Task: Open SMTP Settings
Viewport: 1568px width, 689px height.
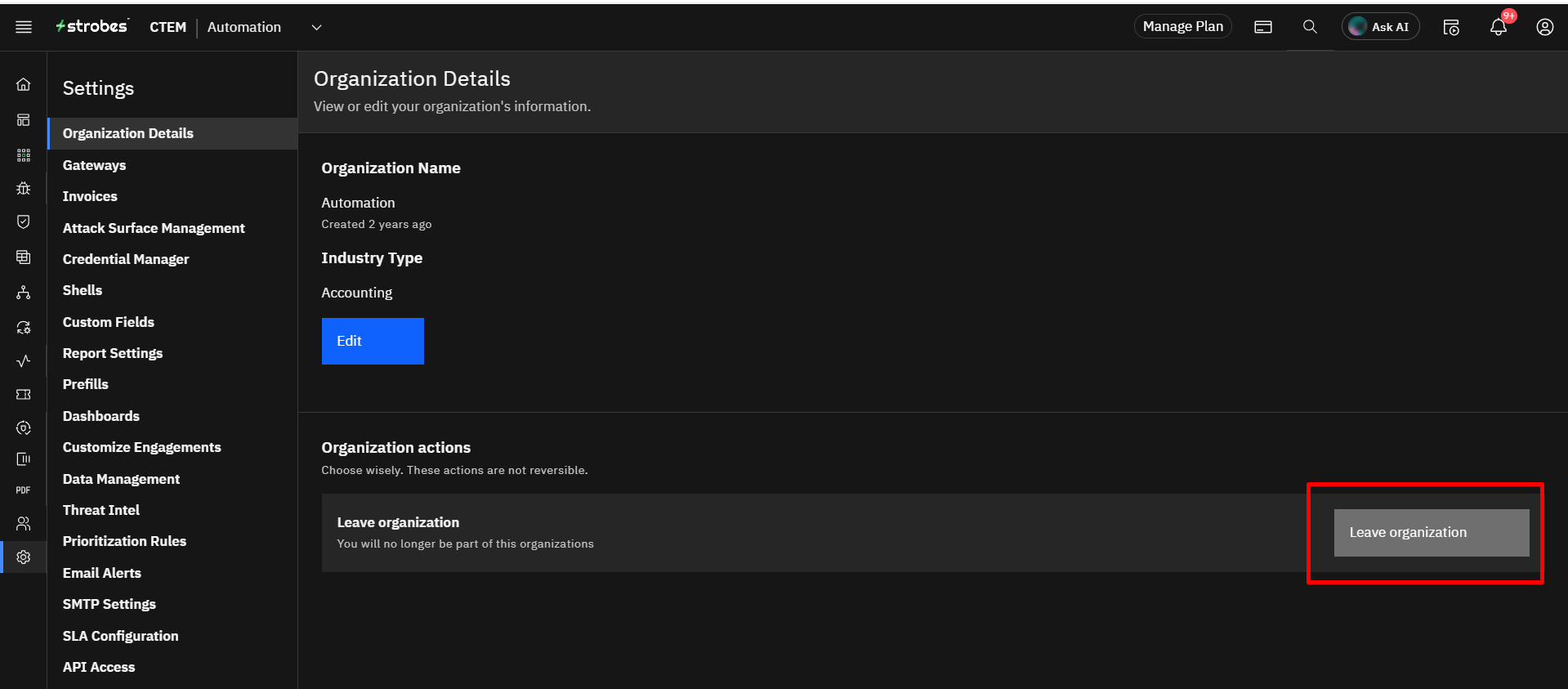Action: (x=109, y=604)
